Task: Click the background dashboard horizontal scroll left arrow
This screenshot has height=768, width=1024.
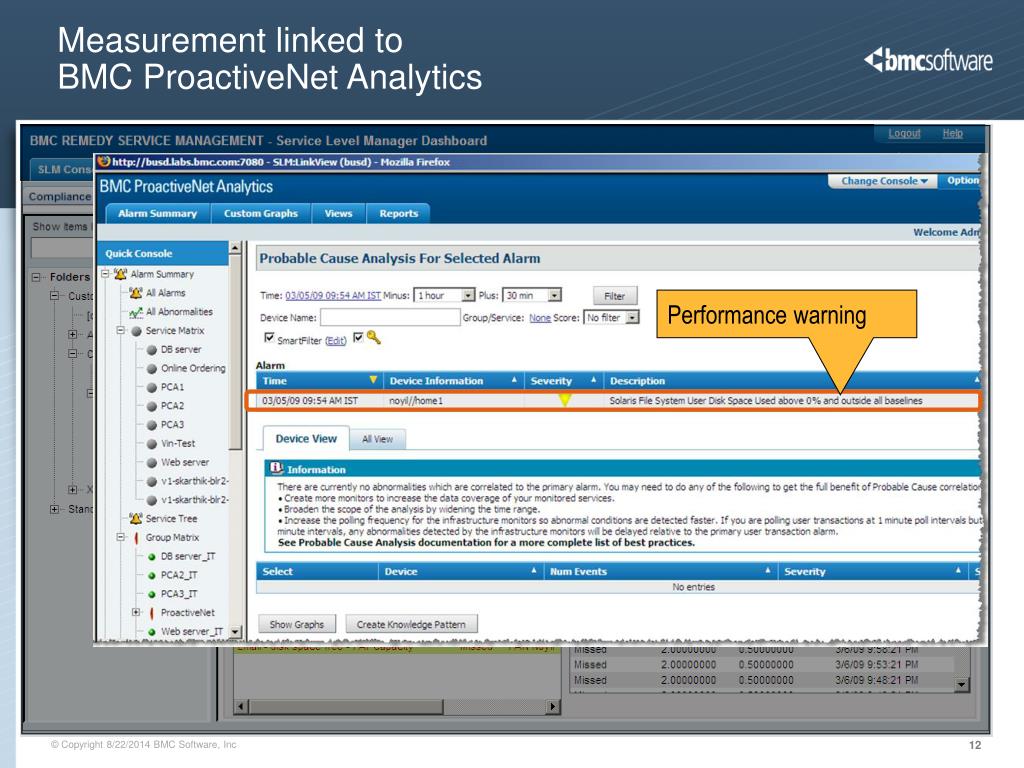Action: [241, 706]
